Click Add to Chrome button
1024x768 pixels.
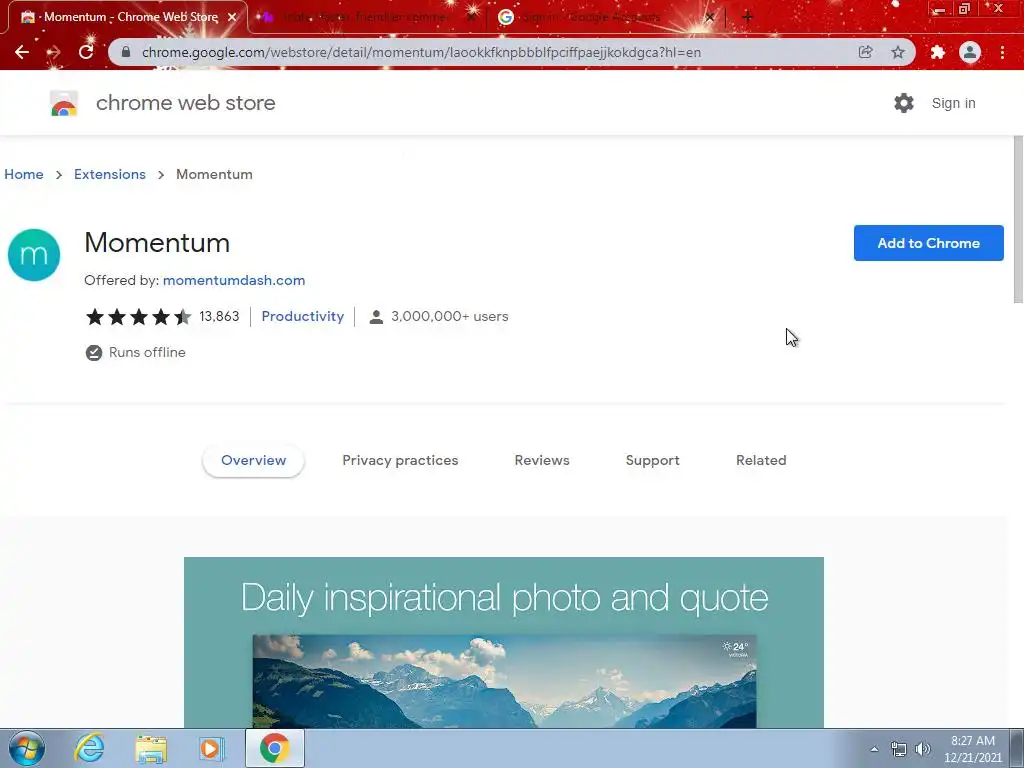tap(928, 243)
